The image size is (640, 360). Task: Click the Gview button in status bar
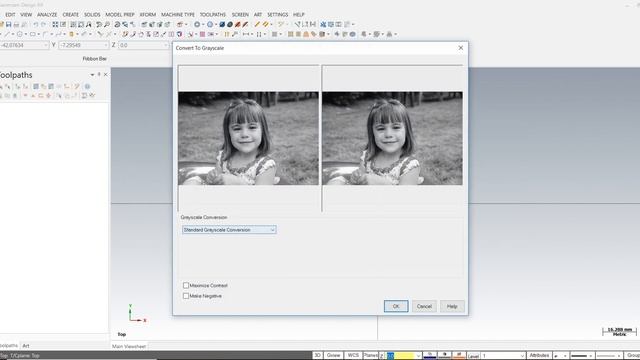click(333, 355)
